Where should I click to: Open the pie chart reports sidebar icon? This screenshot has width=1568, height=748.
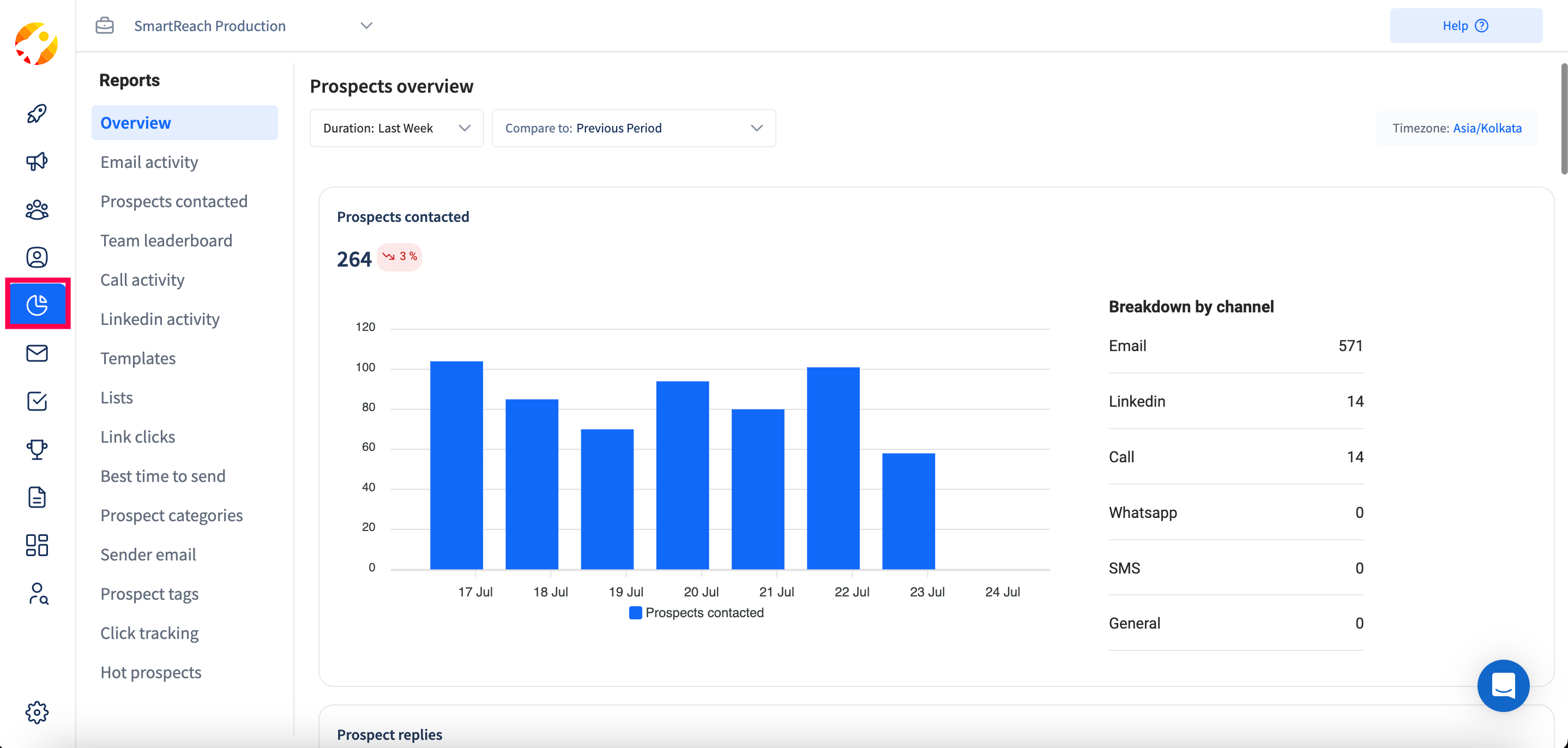(37, 304)
